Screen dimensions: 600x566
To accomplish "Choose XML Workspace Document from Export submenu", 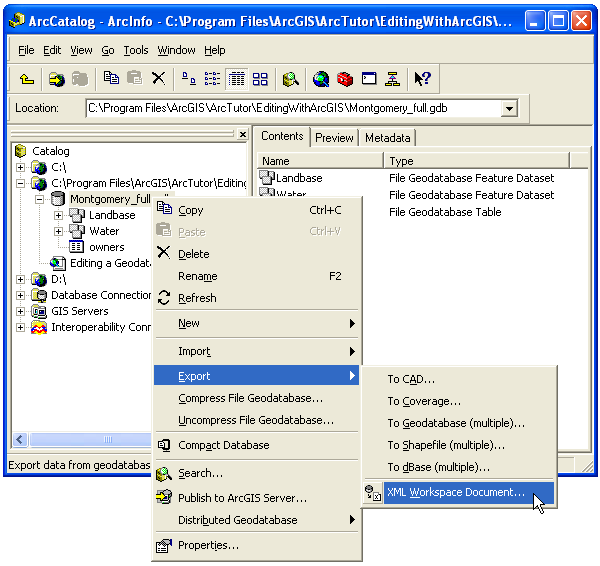I will click(x=455, y=492).
